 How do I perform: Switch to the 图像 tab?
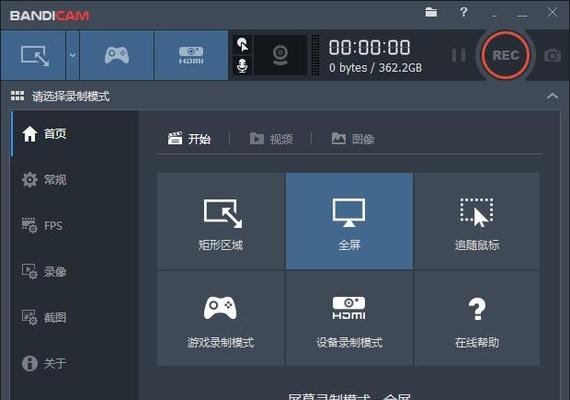353,139
